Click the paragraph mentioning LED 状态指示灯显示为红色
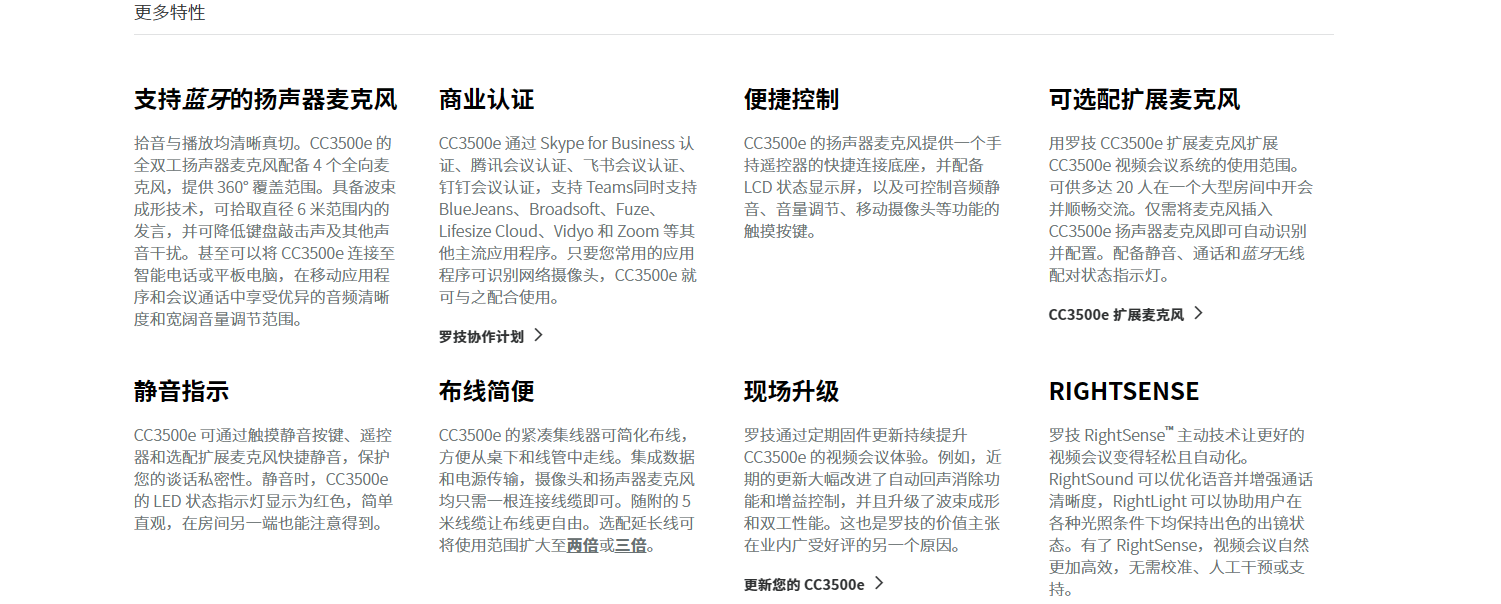 264,479
